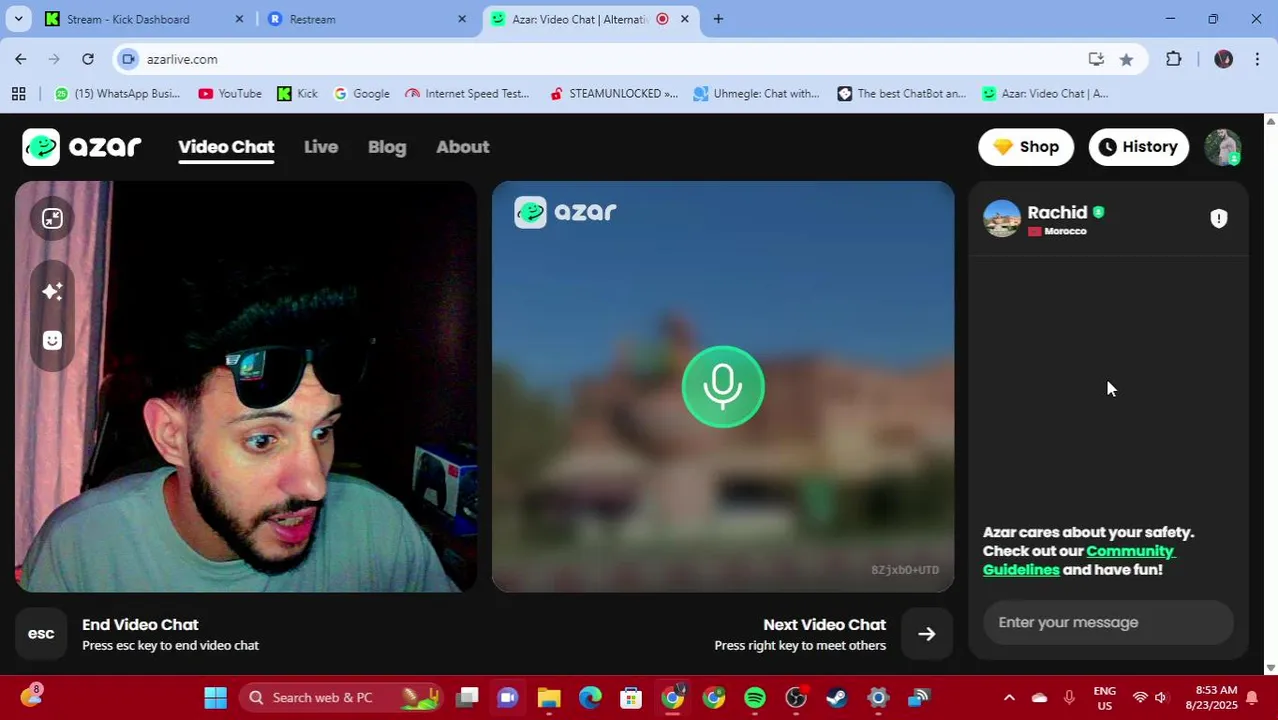Image resolution: width=1278 pixels, height=720 pixels.
Task: Click the install app icon
Action: pyautogui.click(x=1096, y=59)
